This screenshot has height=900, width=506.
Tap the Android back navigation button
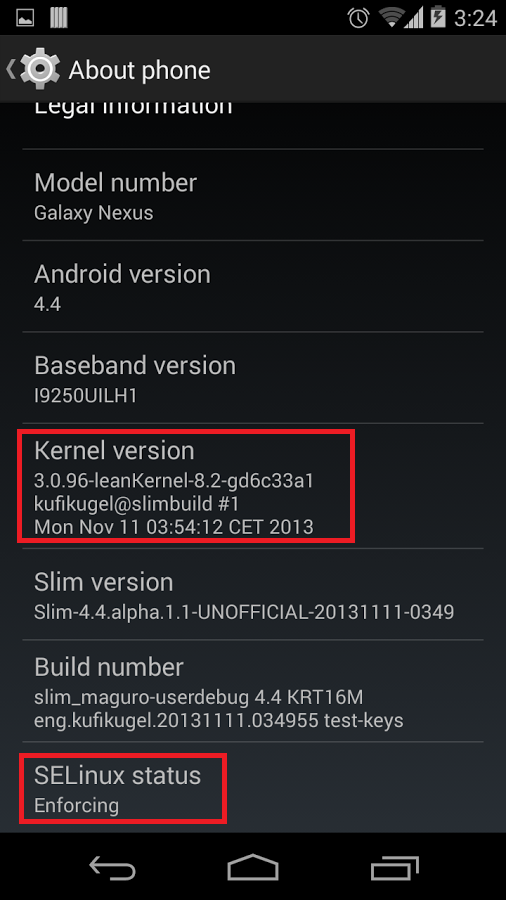[112, 866]
